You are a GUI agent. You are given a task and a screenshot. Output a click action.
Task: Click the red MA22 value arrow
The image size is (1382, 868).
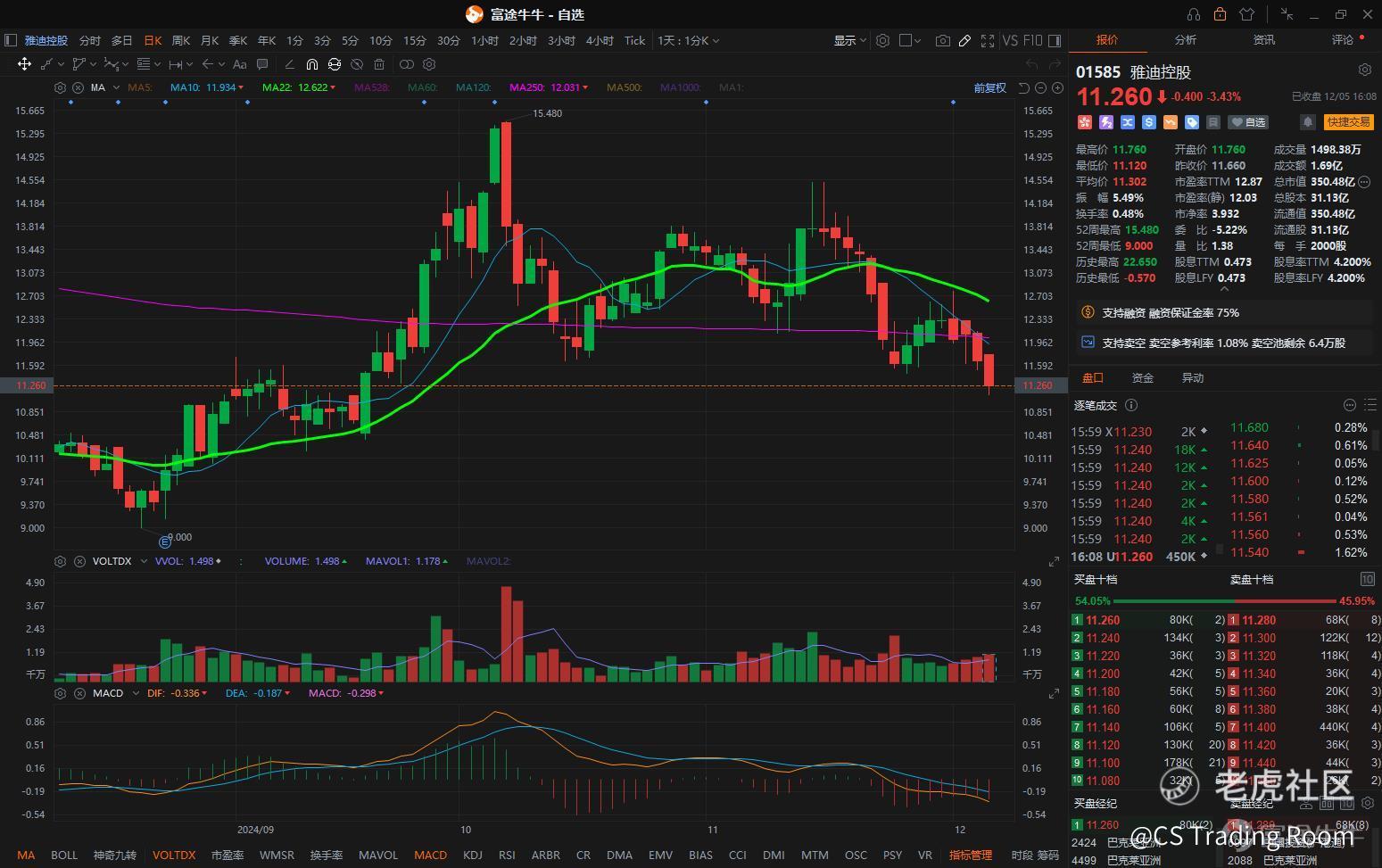333,87
